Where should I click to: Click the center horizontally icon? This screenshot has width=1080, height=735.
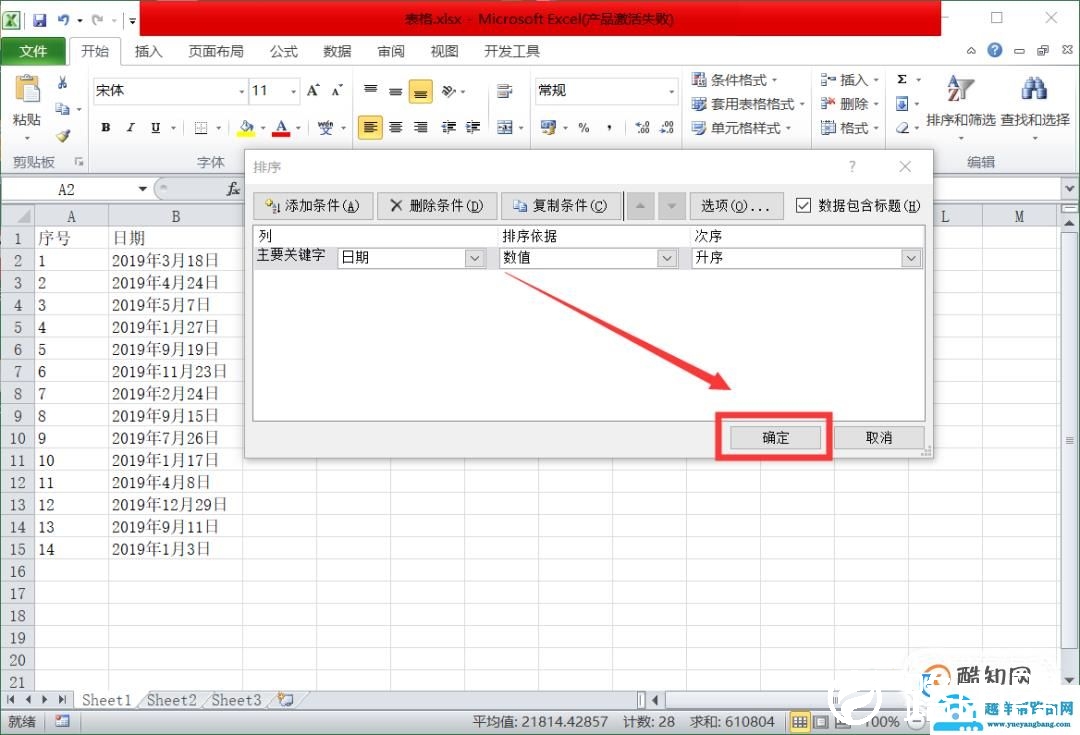click(x=395, y=127)
